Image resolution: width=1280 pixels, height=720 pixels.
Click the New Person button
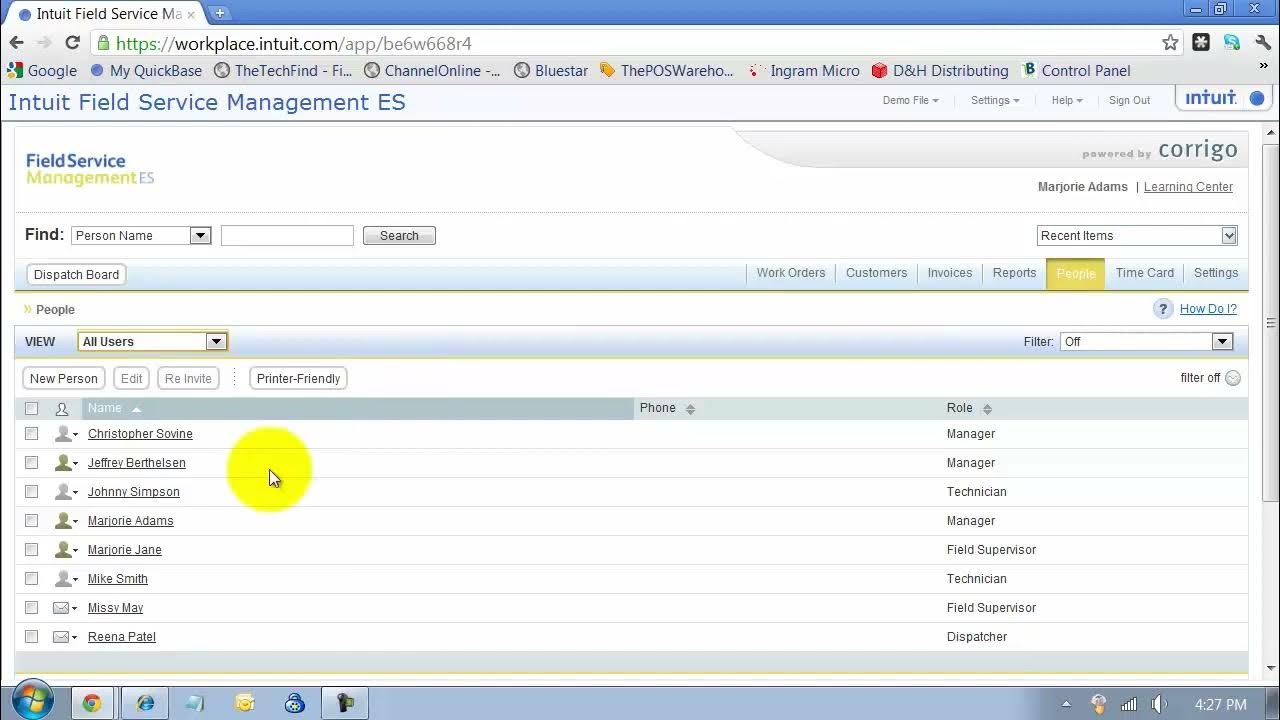click(x=64, y=379)
